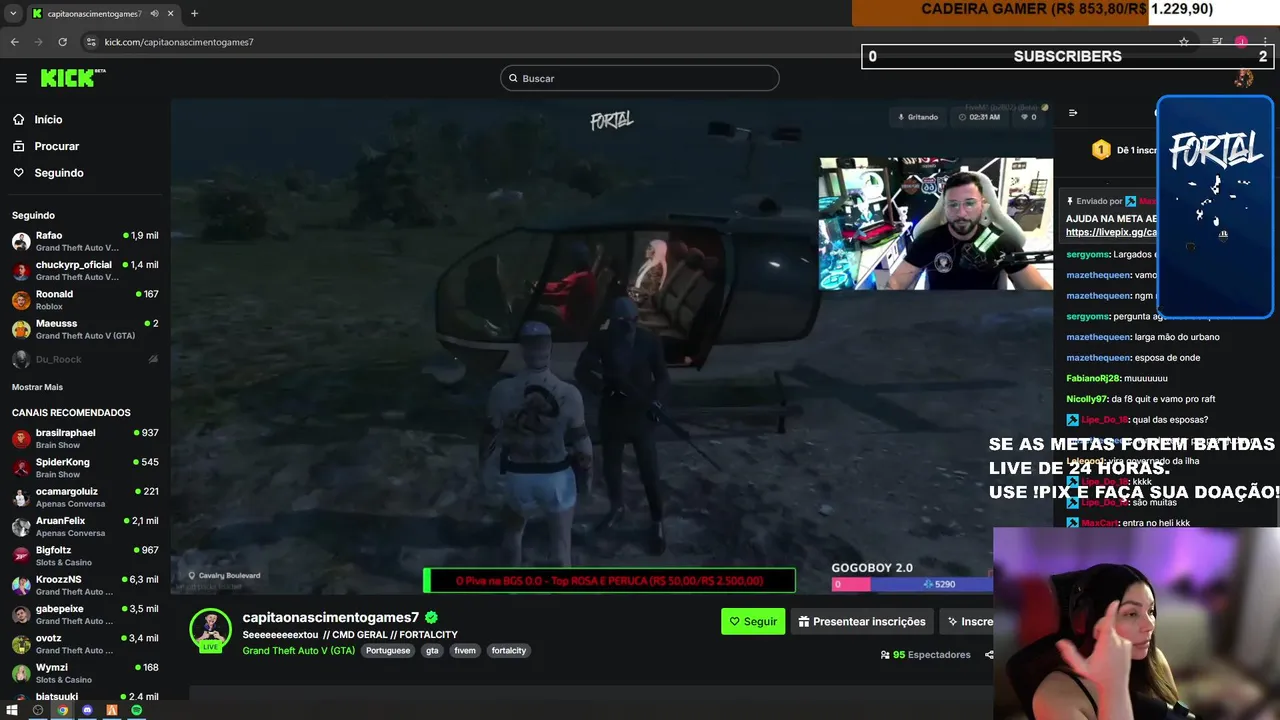Select the gta tag
The height and width of the screenshot is (720, 1280).
coord(432,650)
